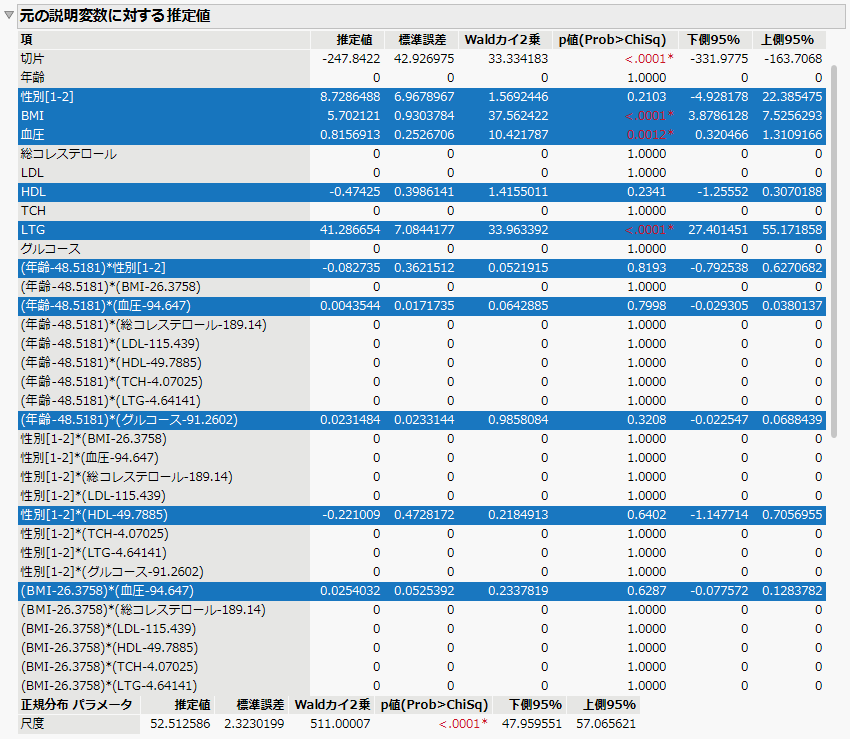Screen dimensions: 850x739
Task: Click the Waldカイ2乗 column header
Action: (503, 40)
